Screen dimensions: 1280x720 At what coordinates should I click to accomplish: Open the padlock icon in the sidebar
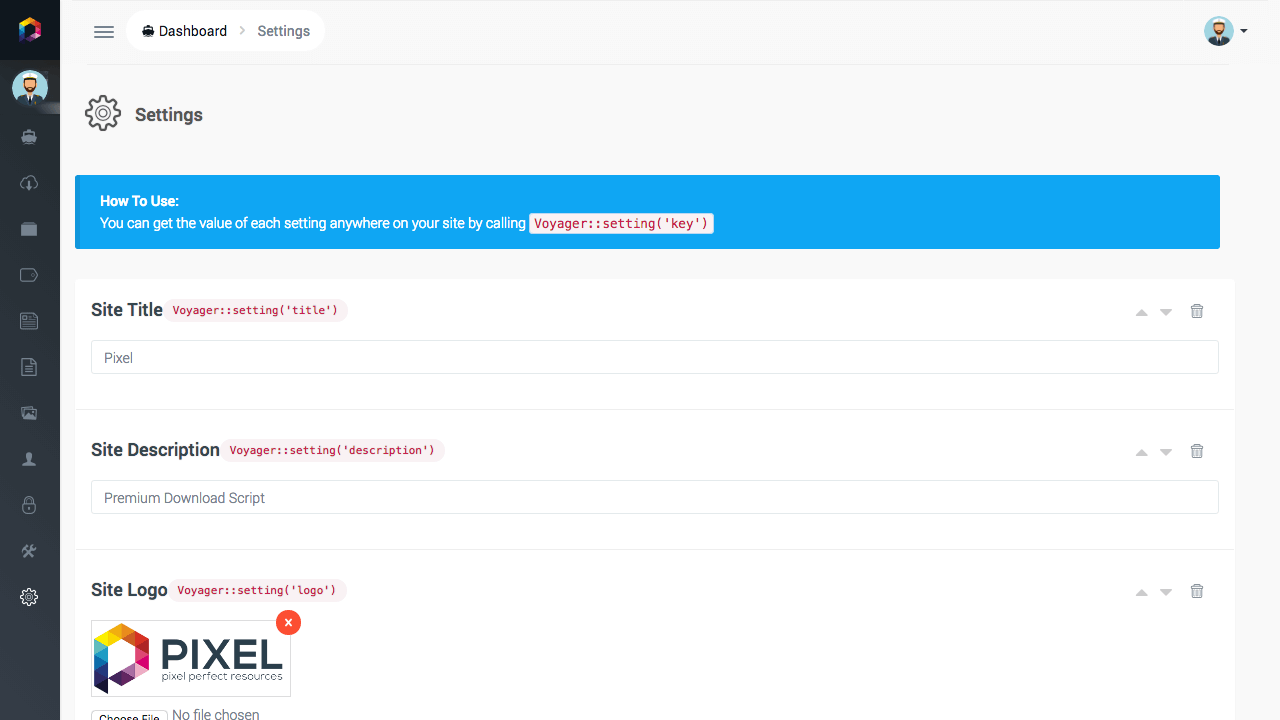29,505
